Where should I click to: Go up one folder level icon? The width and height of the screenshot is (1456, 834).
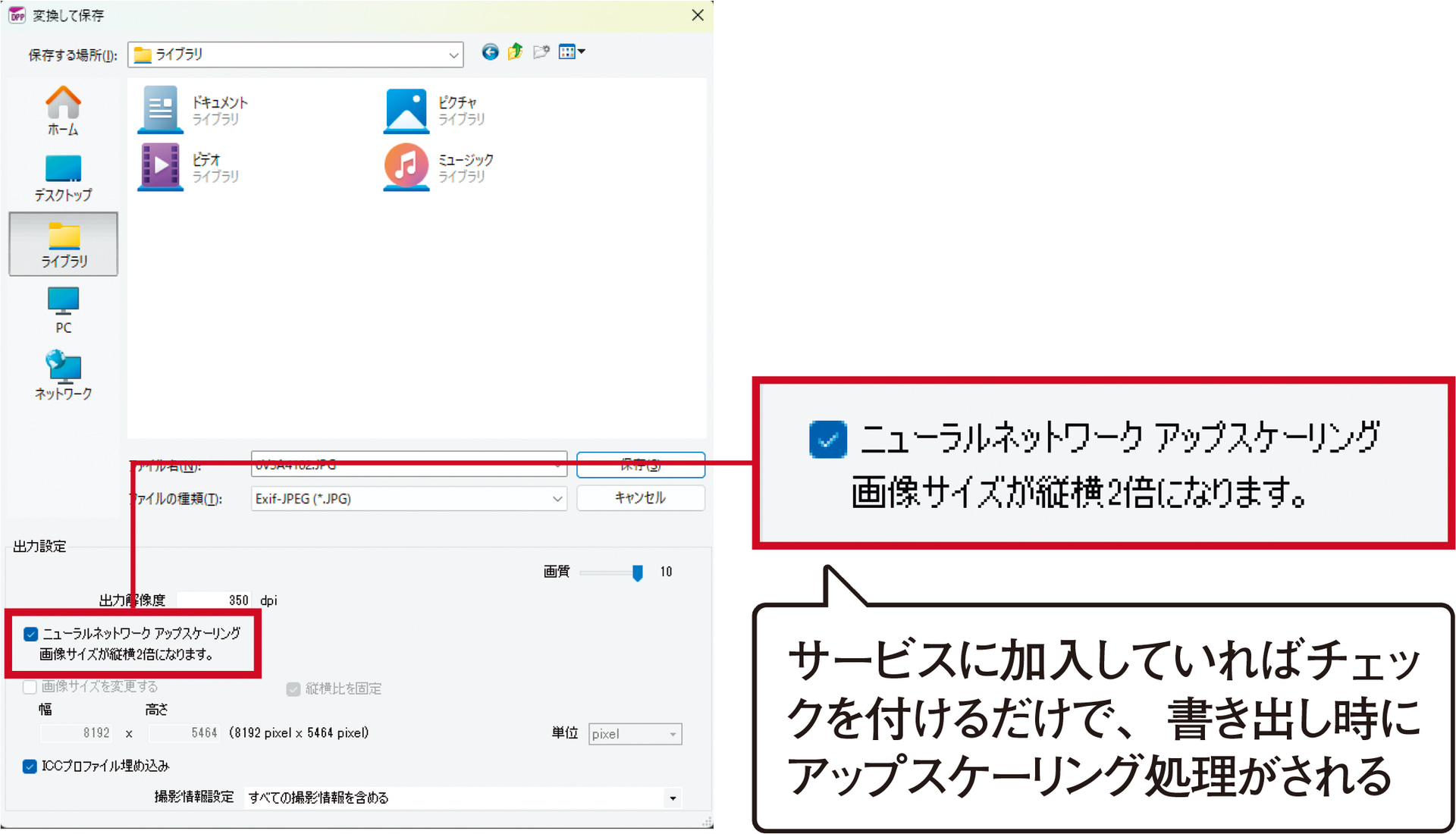tap(516, 52)
